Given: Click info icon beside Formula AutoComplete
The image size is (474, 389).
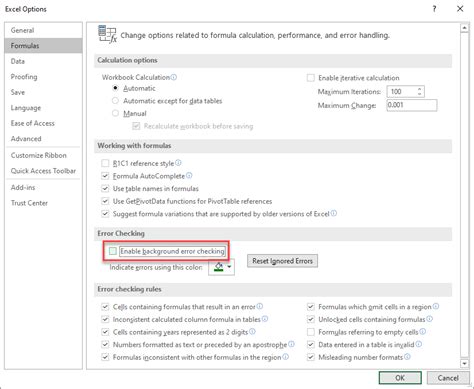Looking at the screenshot, I should [x=189, y=175].
